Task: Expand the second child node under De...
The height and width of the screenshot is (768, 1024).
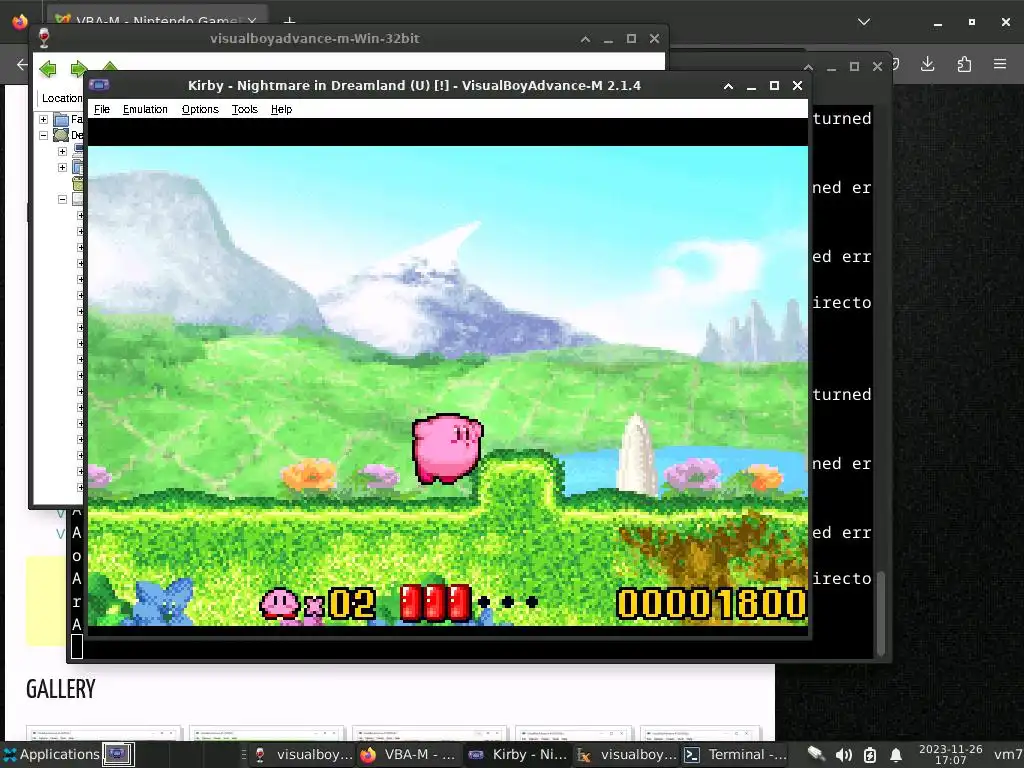Action: click(62, 167)
